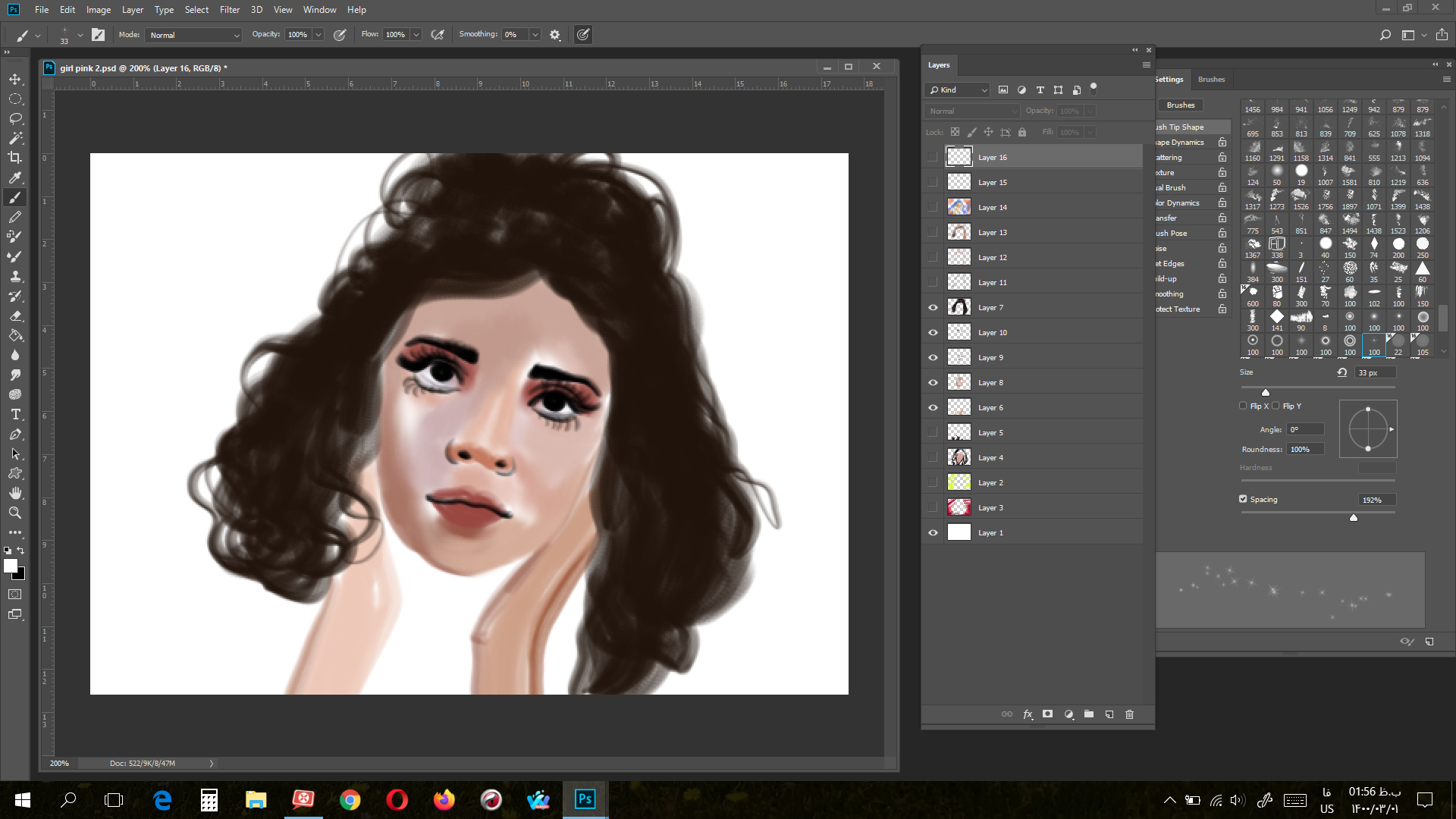Filter layers by type layers icon
Screen dimensions: 1456x819
coord(1040,90)
